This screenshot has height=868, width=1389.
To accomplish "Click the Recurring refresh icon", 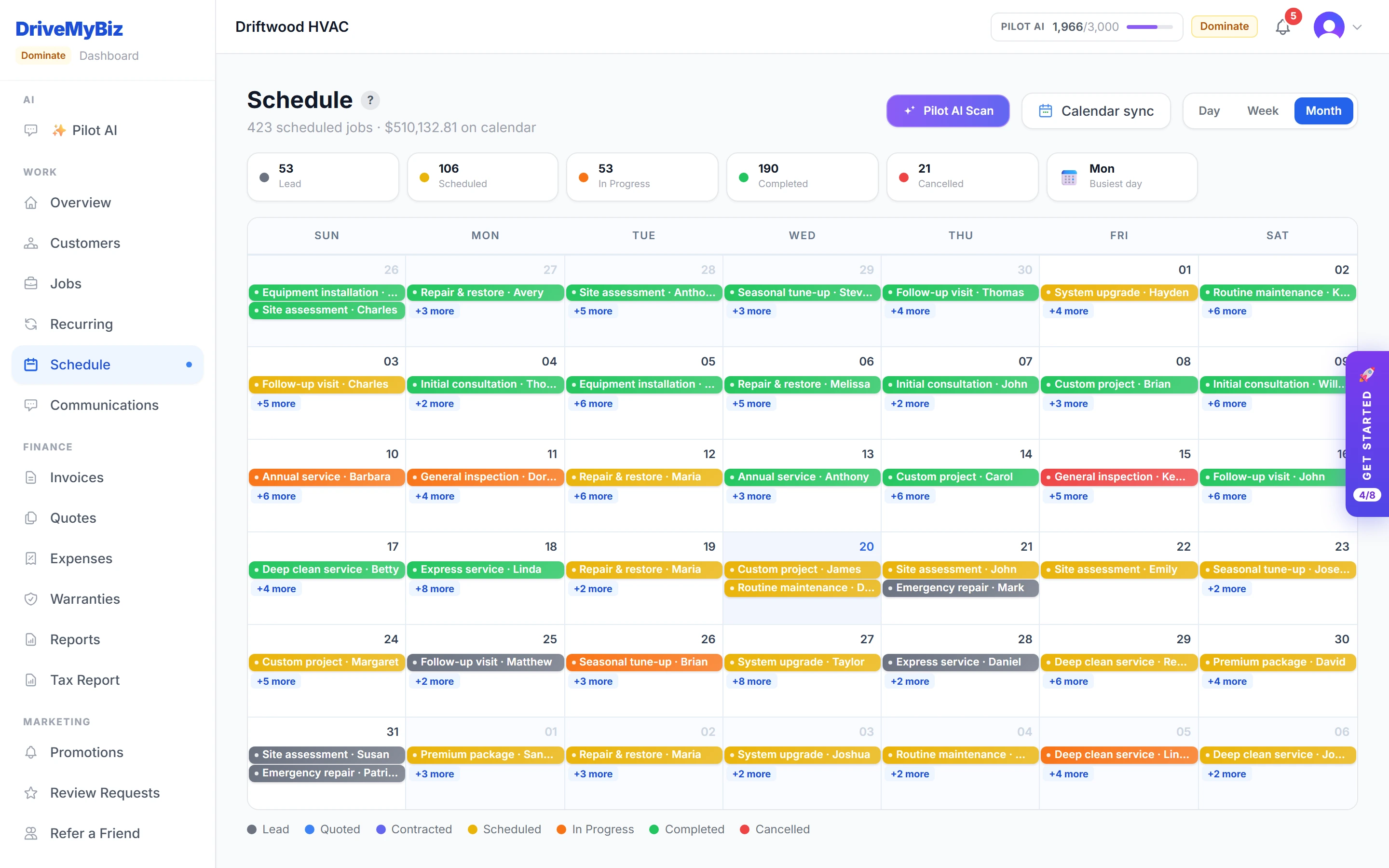I will (x=31, y=325).
